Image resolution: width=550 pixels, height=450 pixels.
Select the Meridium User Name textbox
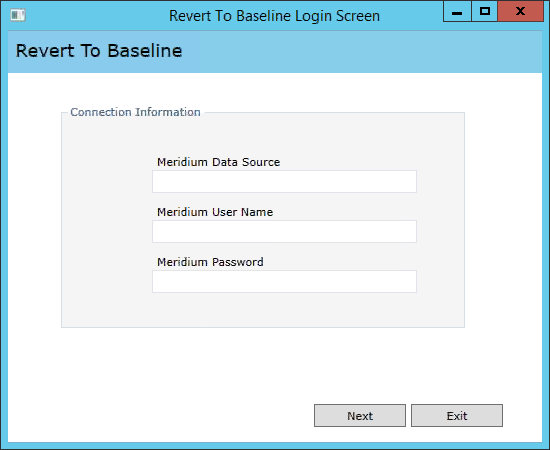[x=284, y=231]
